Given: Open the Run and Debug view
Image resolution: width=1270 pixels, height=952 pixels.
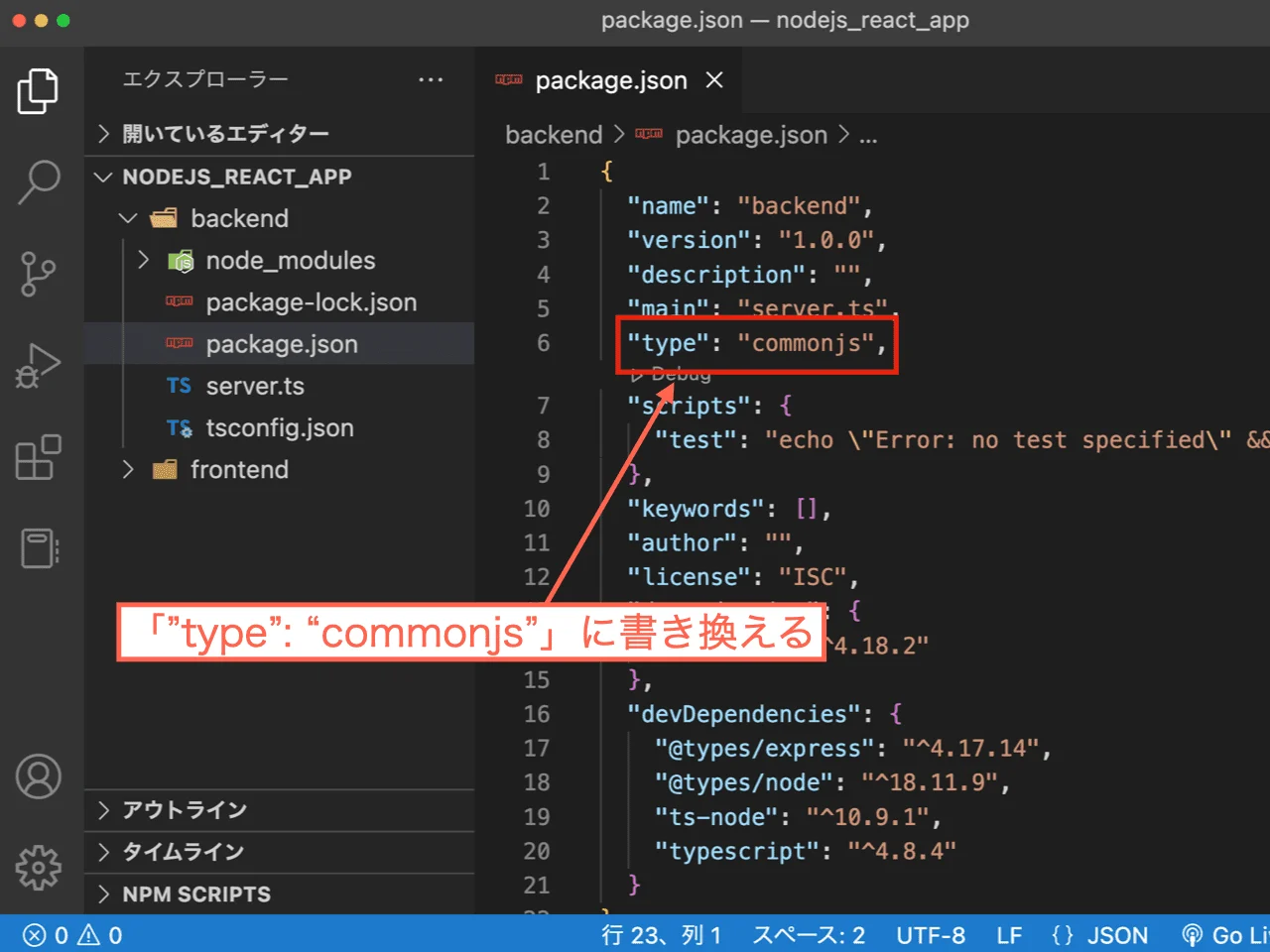Looking at the screenshot, I should pos(39,365).
